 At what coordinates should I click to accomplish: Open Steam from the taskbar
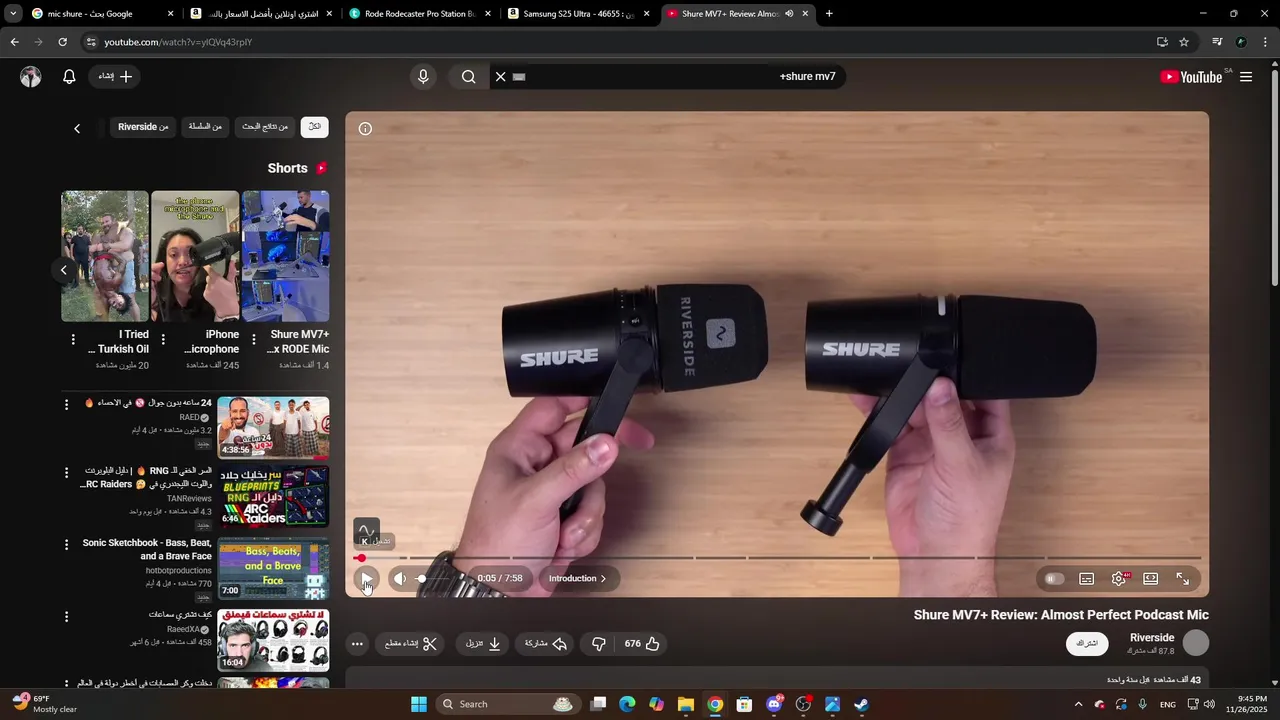(861, 704)
